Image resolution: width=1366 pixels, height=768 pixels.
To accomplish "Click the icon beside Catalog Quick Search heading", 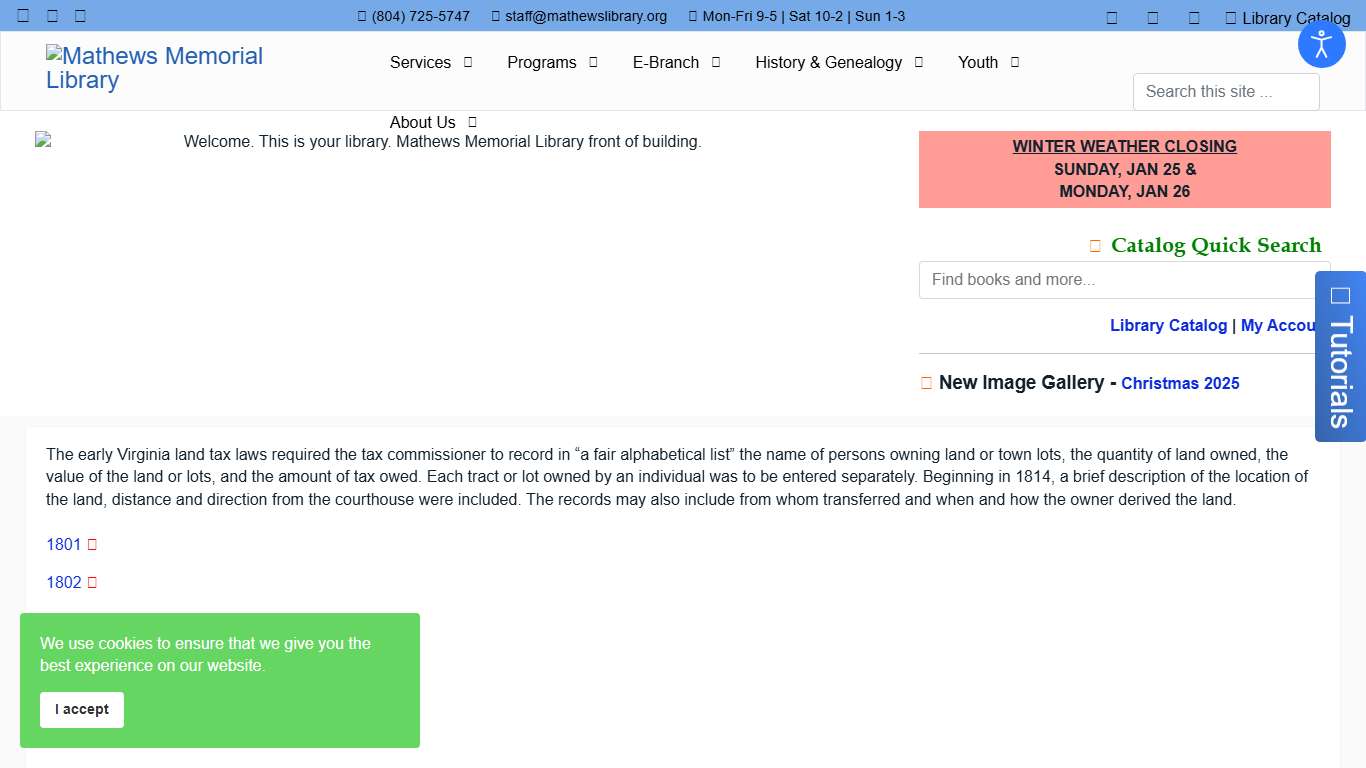I will (1095, 246).
